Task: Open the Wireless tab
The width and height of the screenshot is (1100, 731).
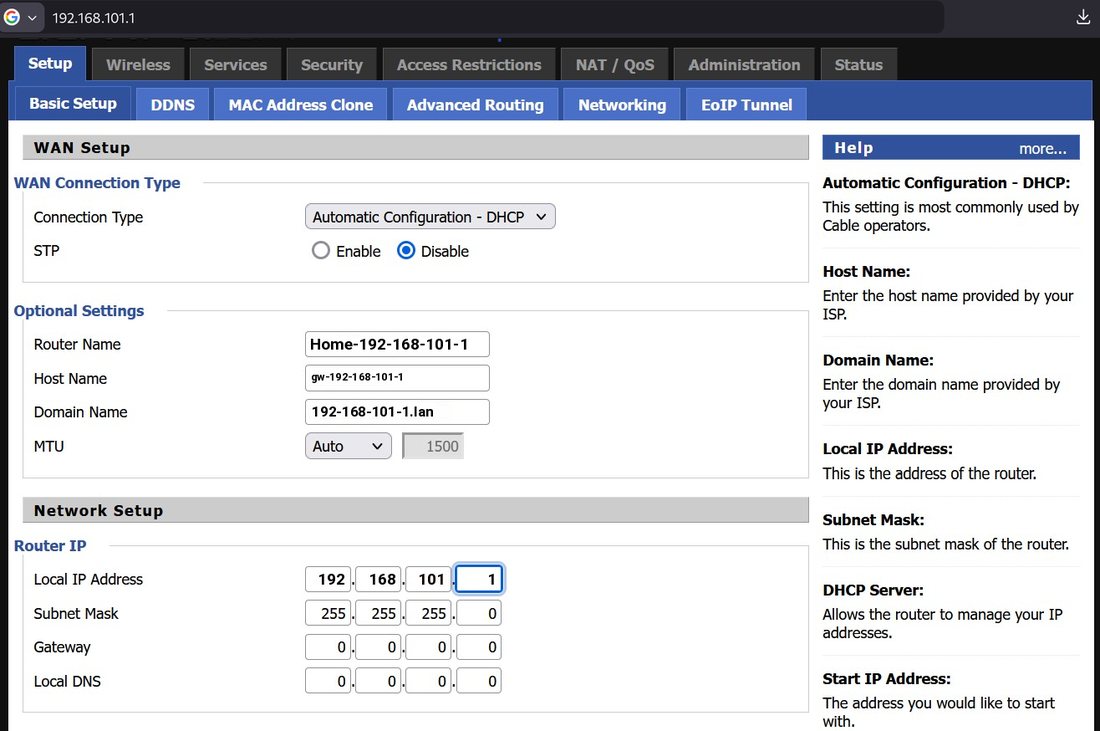Action: click(138, 65)
